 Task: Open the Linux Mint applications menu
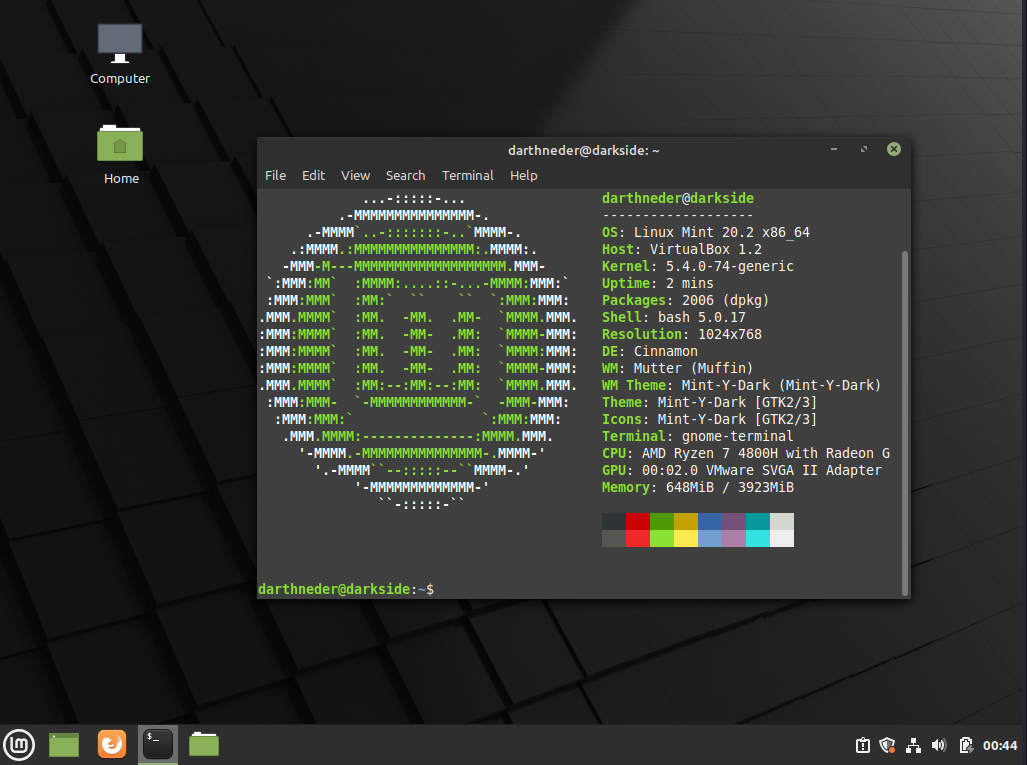click(19, 744)
